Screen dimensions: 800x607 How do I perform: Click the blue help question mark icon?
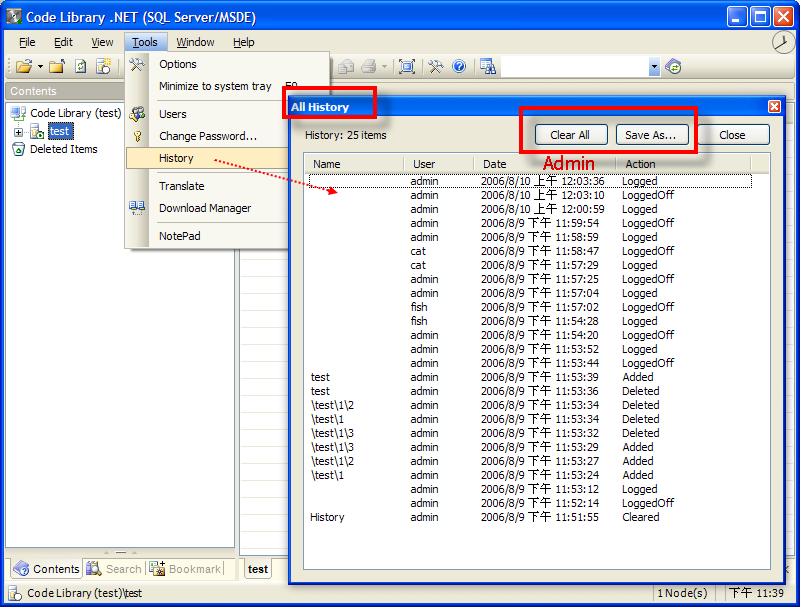pyautogui.click(x=459, y=67)
